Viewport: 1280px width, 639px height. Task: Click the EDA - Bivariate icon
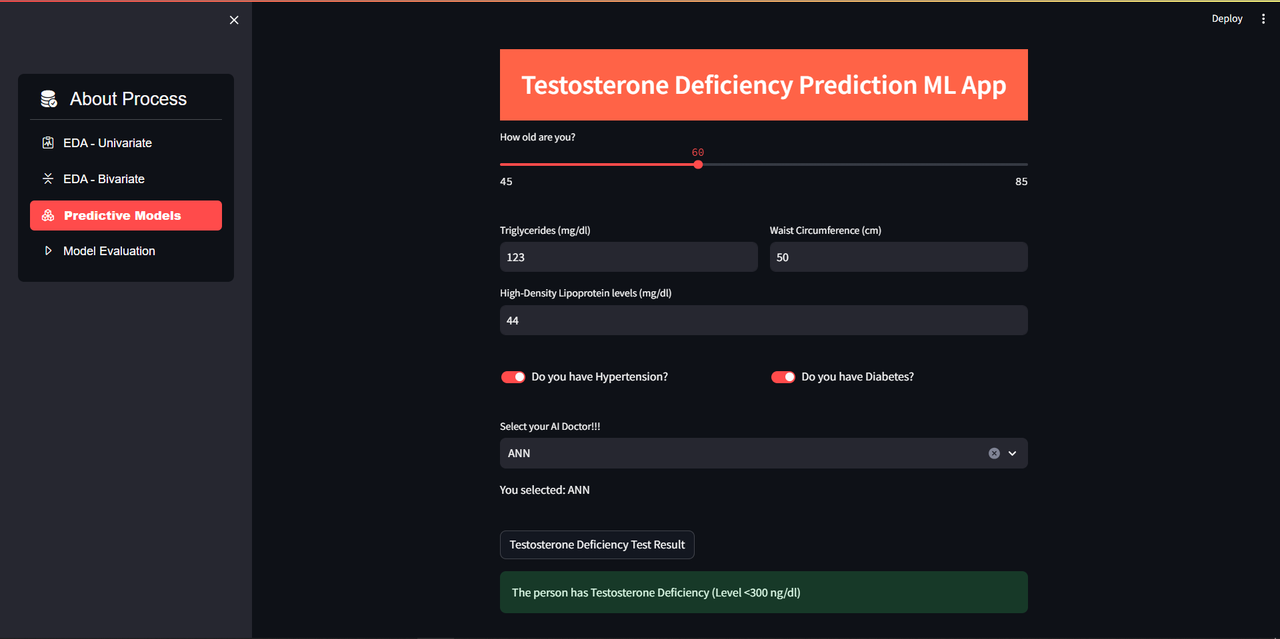click(47, 179)
